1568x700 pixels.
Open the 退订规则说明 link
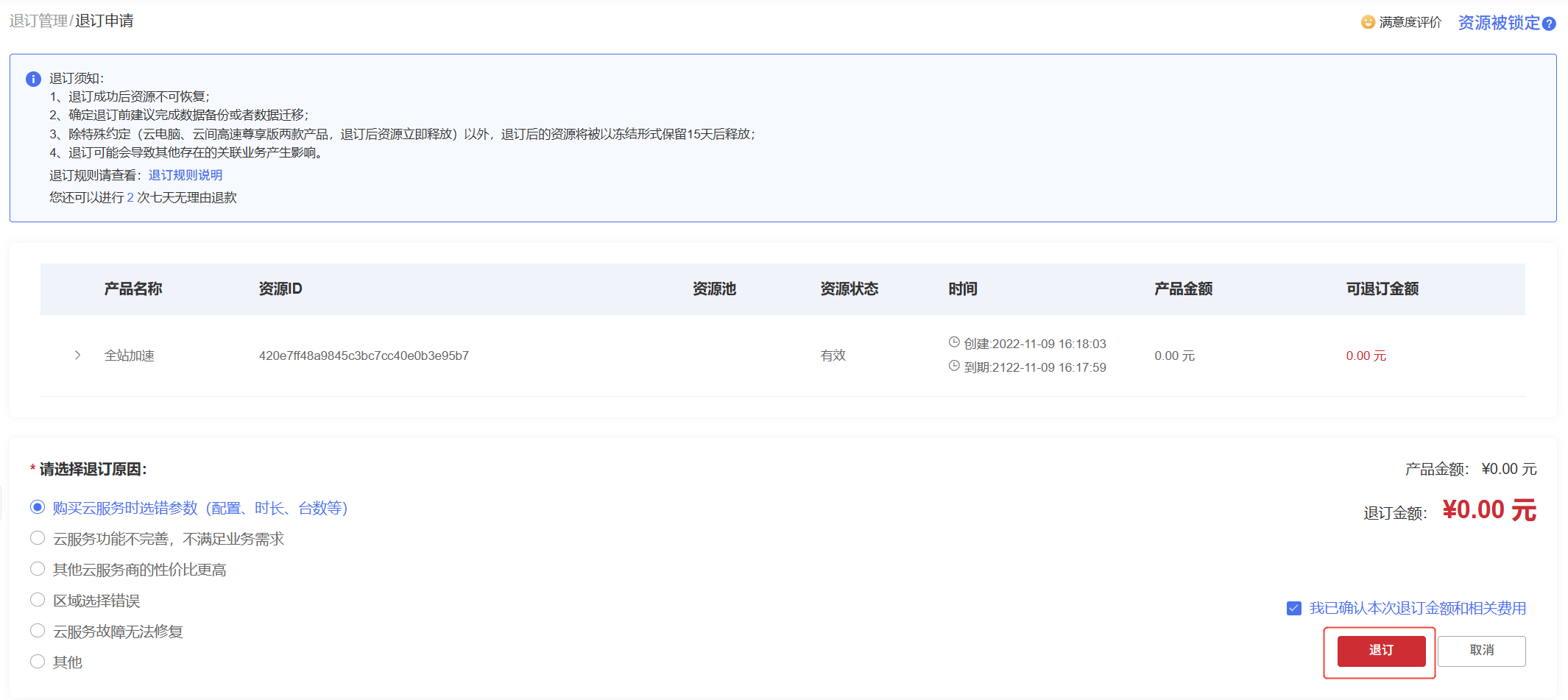point(184,174)
